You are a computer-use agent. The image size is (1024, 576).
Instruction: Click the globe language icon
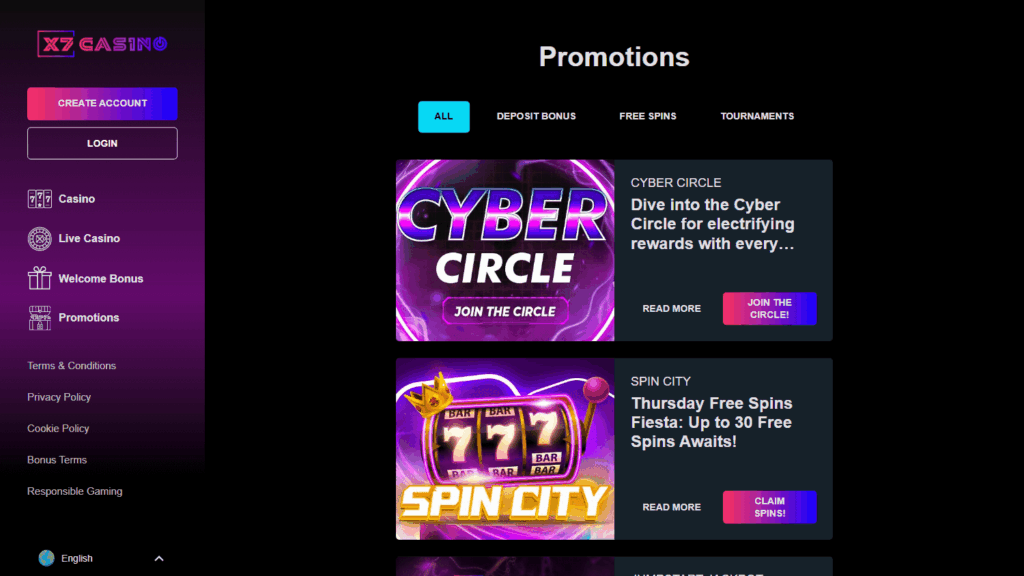point(46,558)
